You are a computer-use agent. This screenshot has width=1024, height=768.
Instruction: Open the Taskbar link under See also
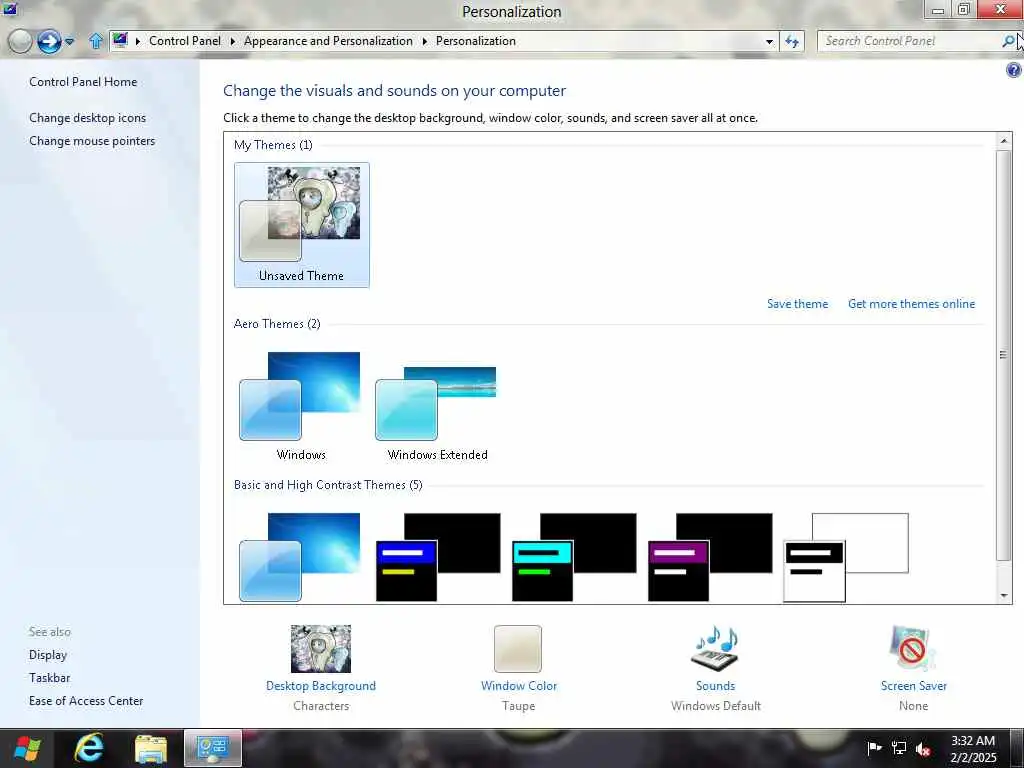point(49,678)
